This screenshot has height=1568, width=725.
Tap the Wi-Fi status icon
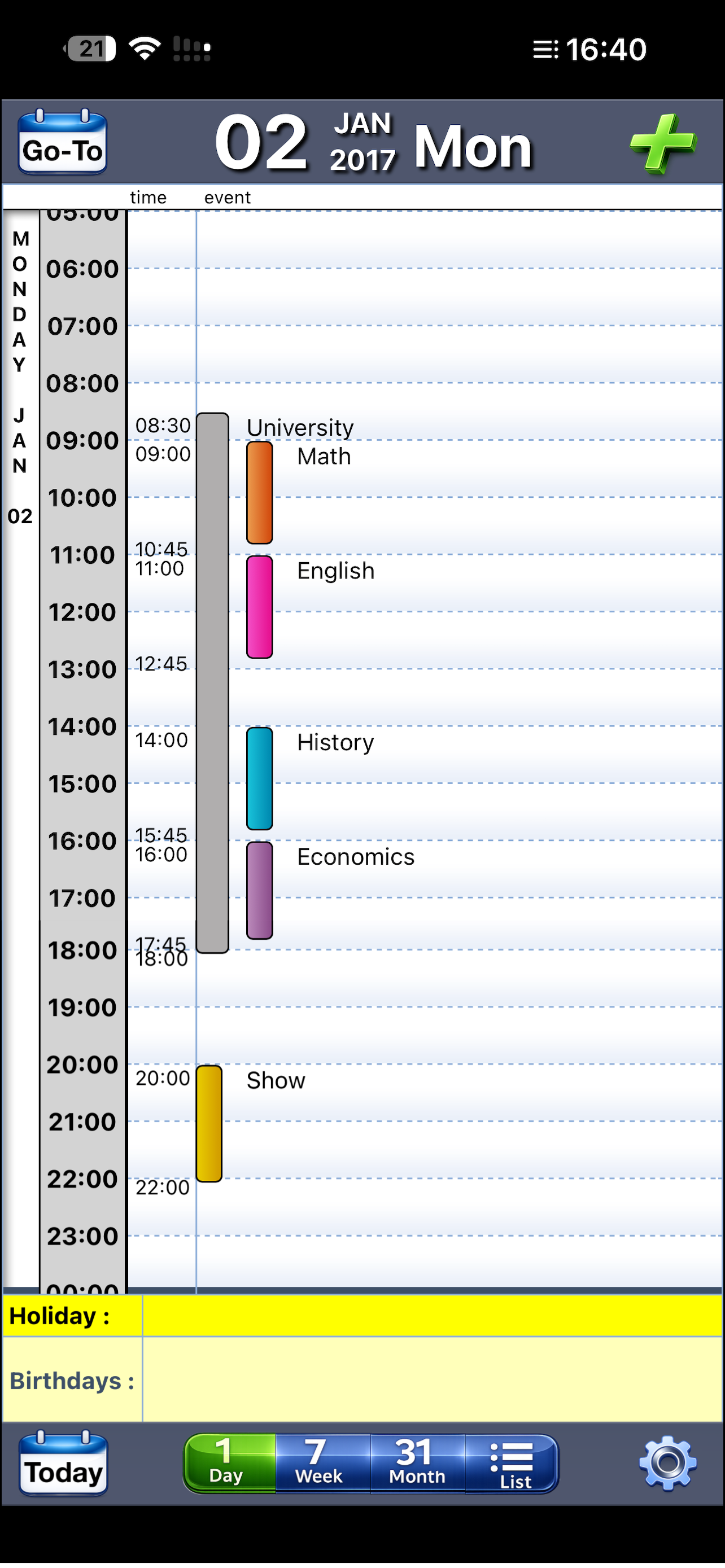[x=145, y=48]
